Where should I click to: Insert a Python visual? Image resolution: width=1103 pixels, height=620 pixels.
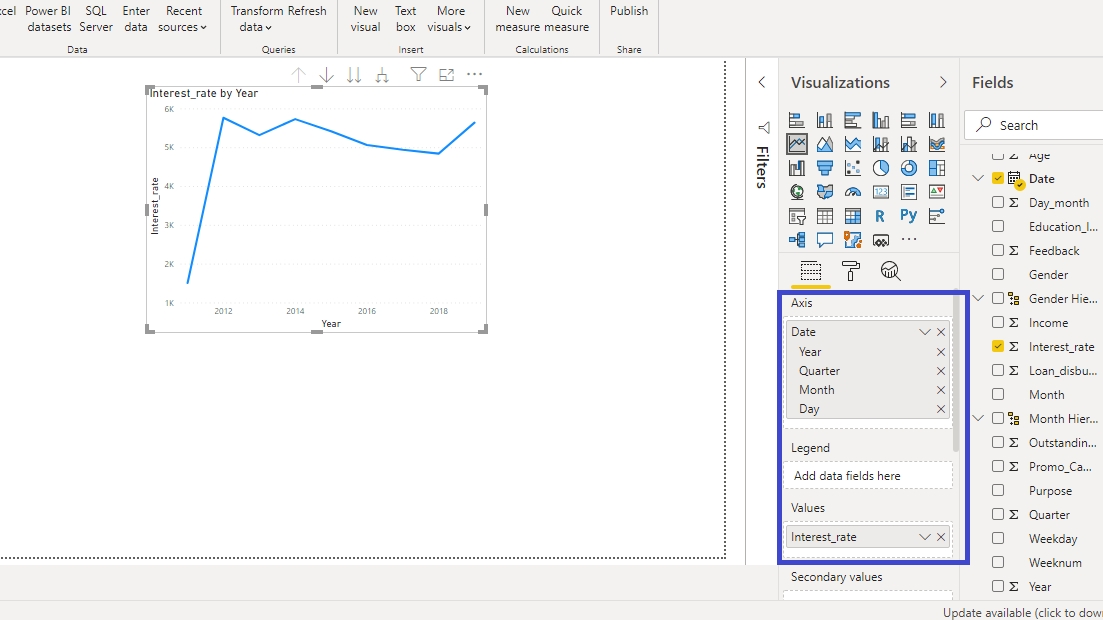click(x=908, y=216)
